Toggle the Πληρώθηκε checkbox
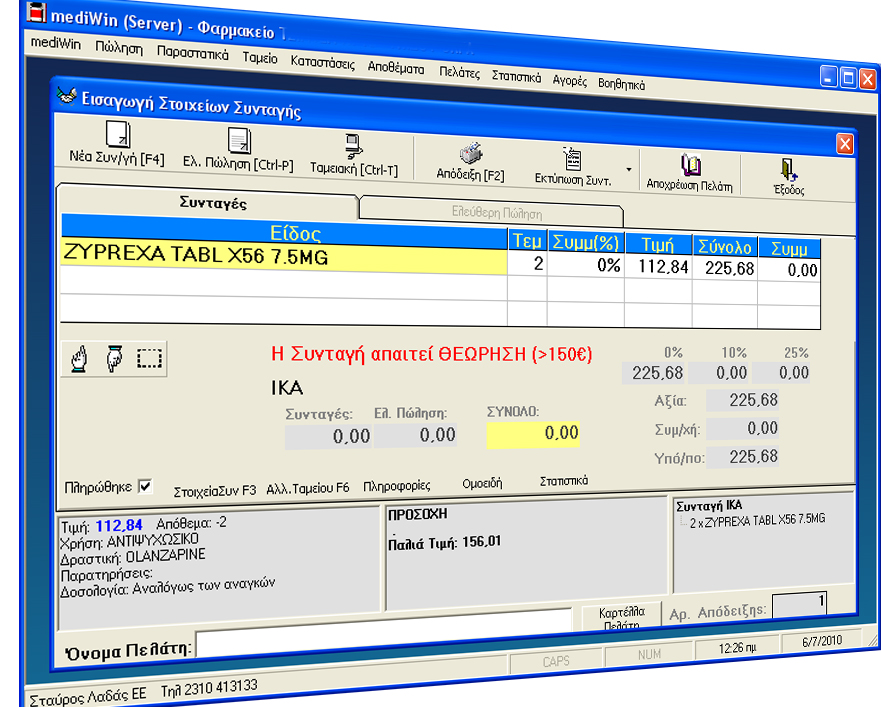Image resolution: width=882 pixels, height=707 pixels. [x=145, y=487]
